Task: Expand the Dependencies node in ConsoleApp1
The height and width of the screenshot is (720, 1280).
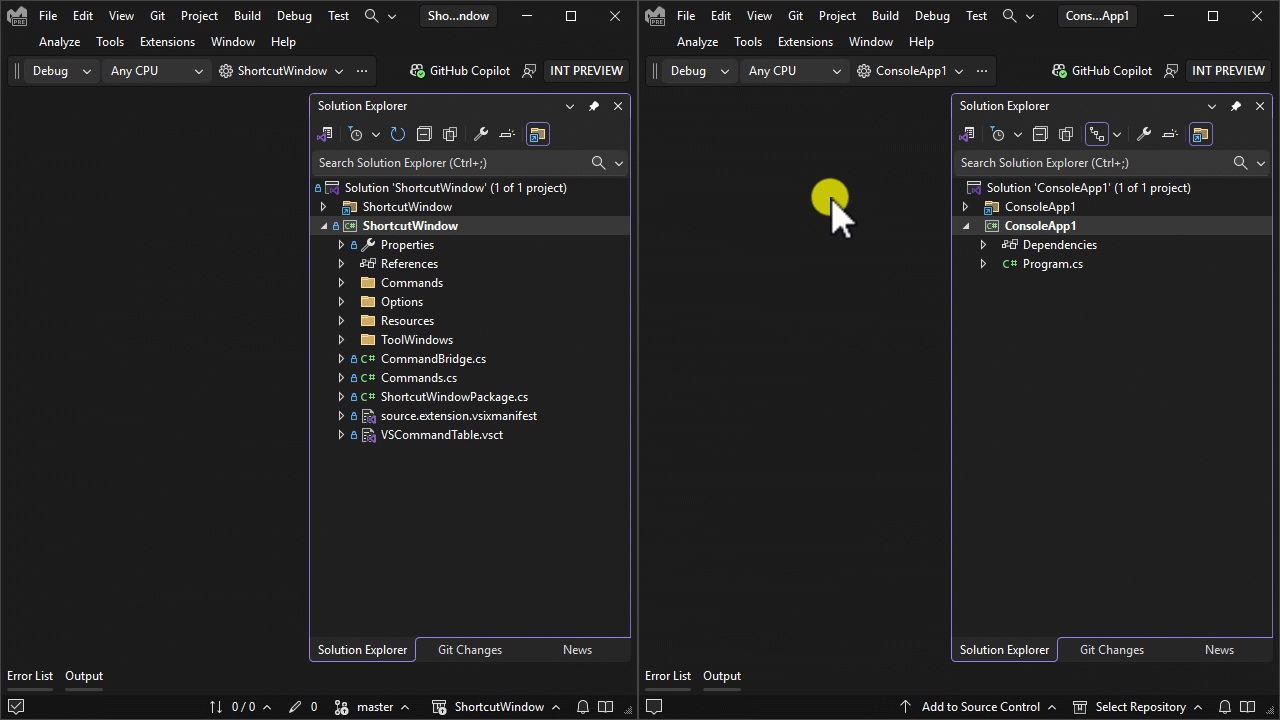Action: [x=983, y=244]
